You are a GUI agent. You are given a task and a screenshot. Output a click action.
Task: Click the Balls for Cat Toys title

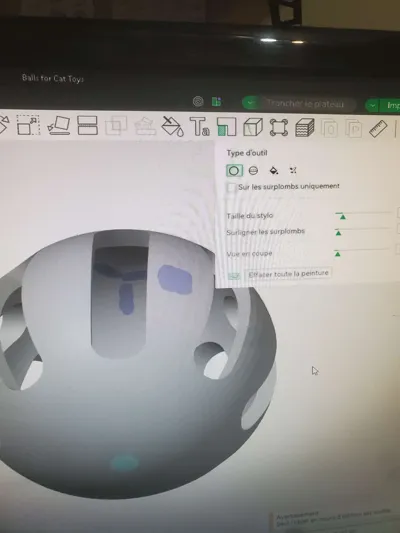53,78
